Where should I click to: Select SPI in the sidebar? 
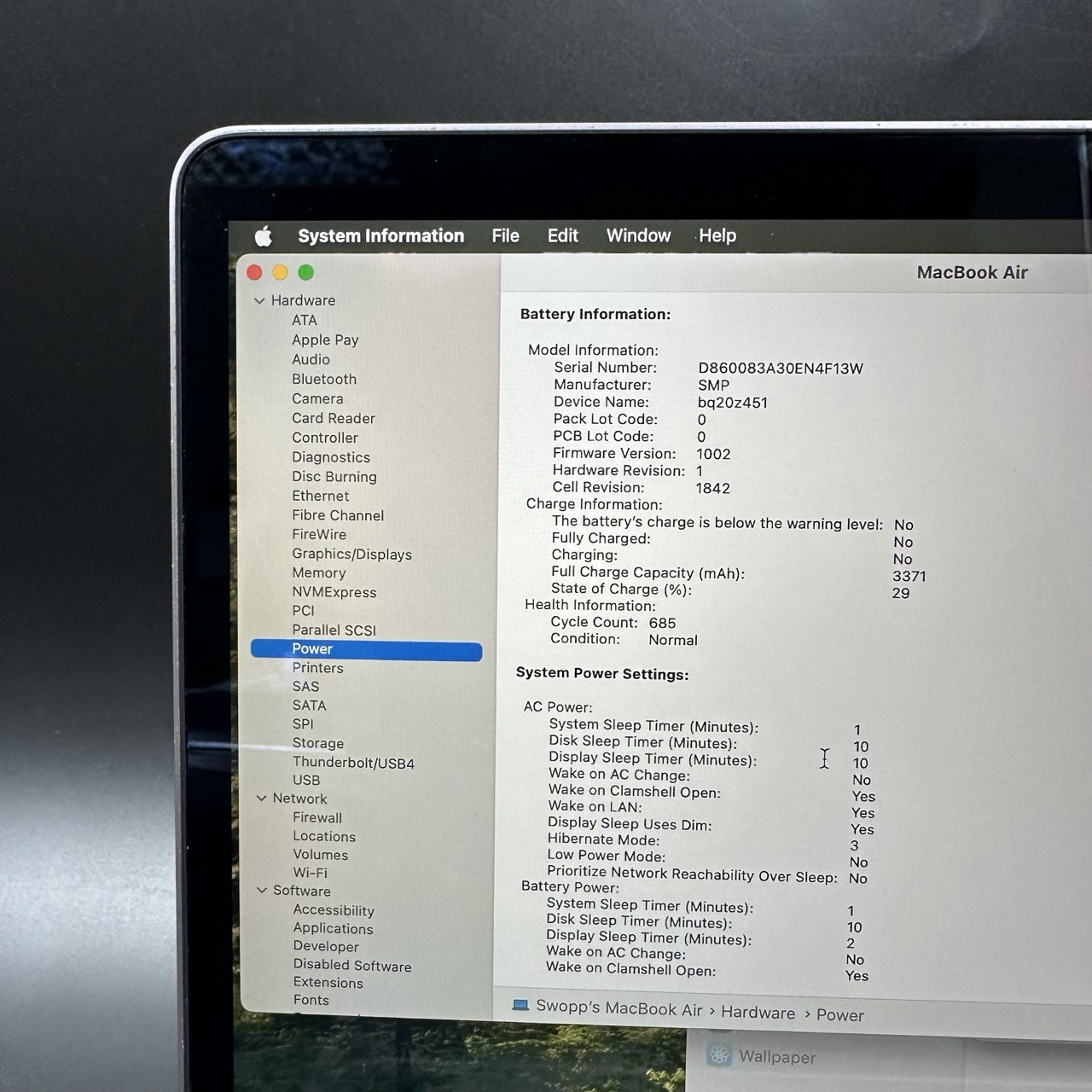[x=303, y=724]
